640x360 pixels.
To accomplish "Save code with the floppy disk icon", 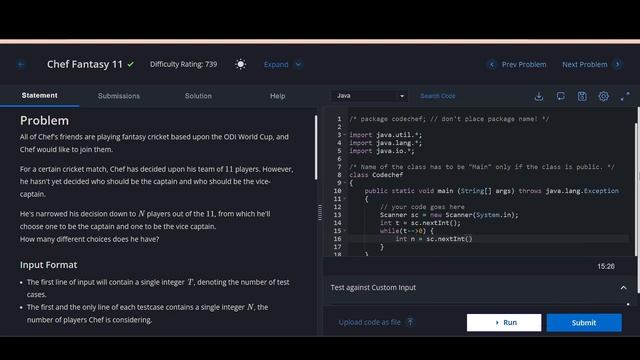I will 582,96.
